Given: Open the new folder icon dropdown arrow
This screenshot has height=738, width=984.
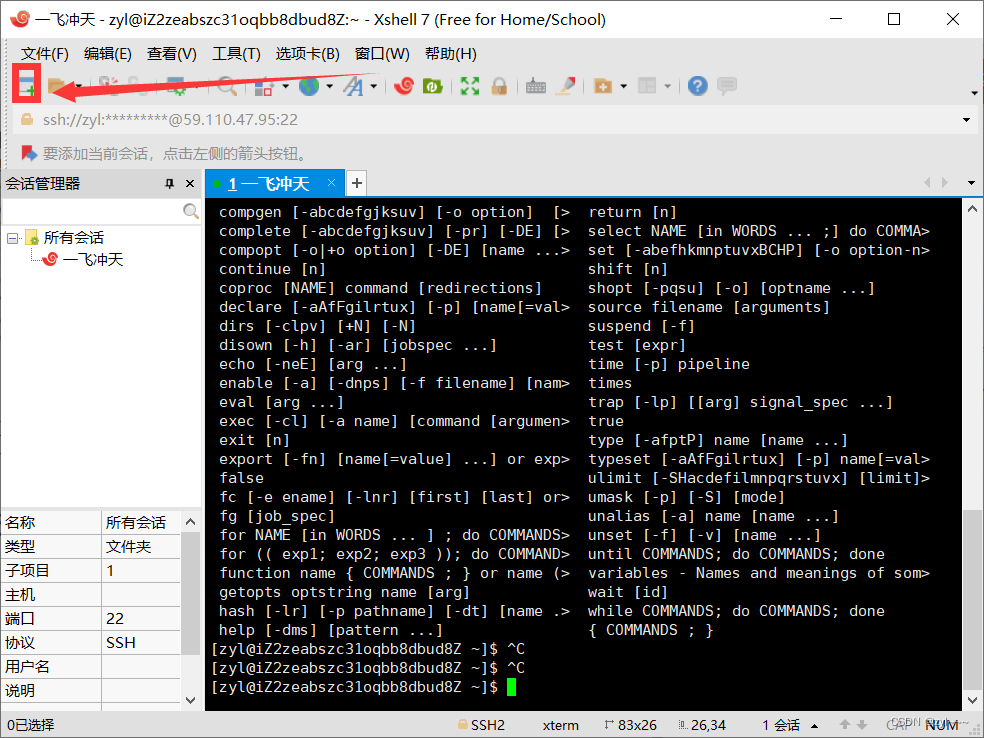Looking at the screenshot, I should click(x=623, y=86).
